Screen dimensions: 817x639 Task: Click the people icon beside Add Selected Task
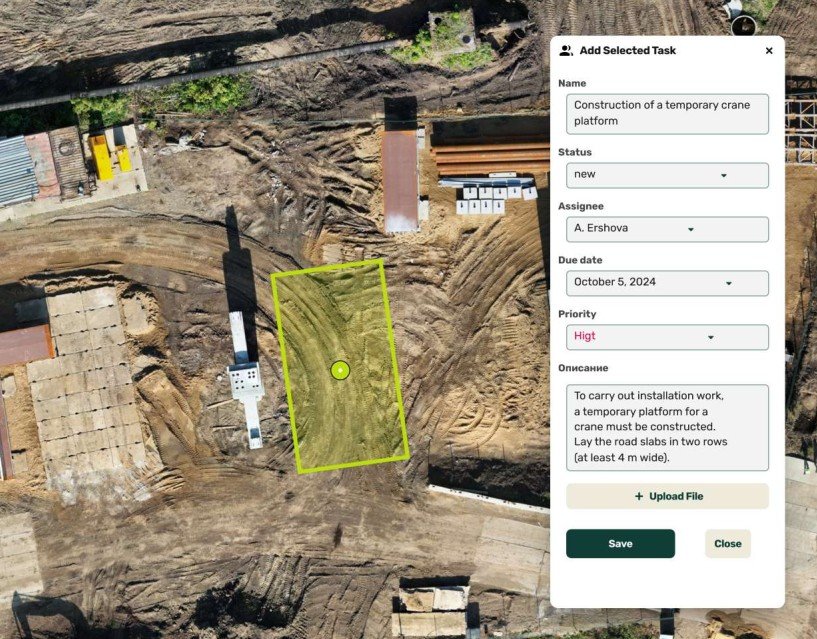(566, 51)
